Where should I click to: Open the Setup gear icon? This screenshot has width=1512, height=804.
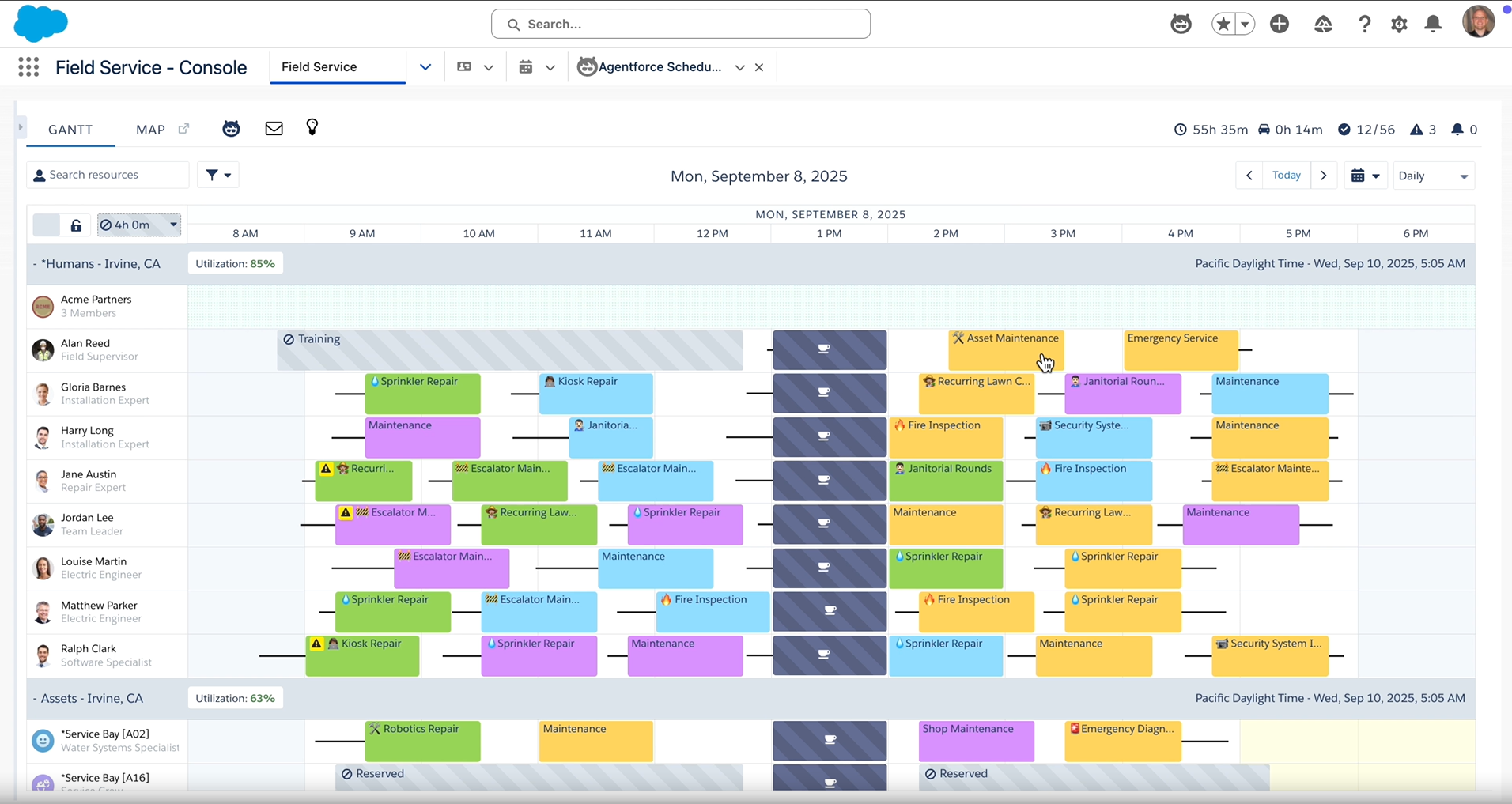coord(1399,24)
